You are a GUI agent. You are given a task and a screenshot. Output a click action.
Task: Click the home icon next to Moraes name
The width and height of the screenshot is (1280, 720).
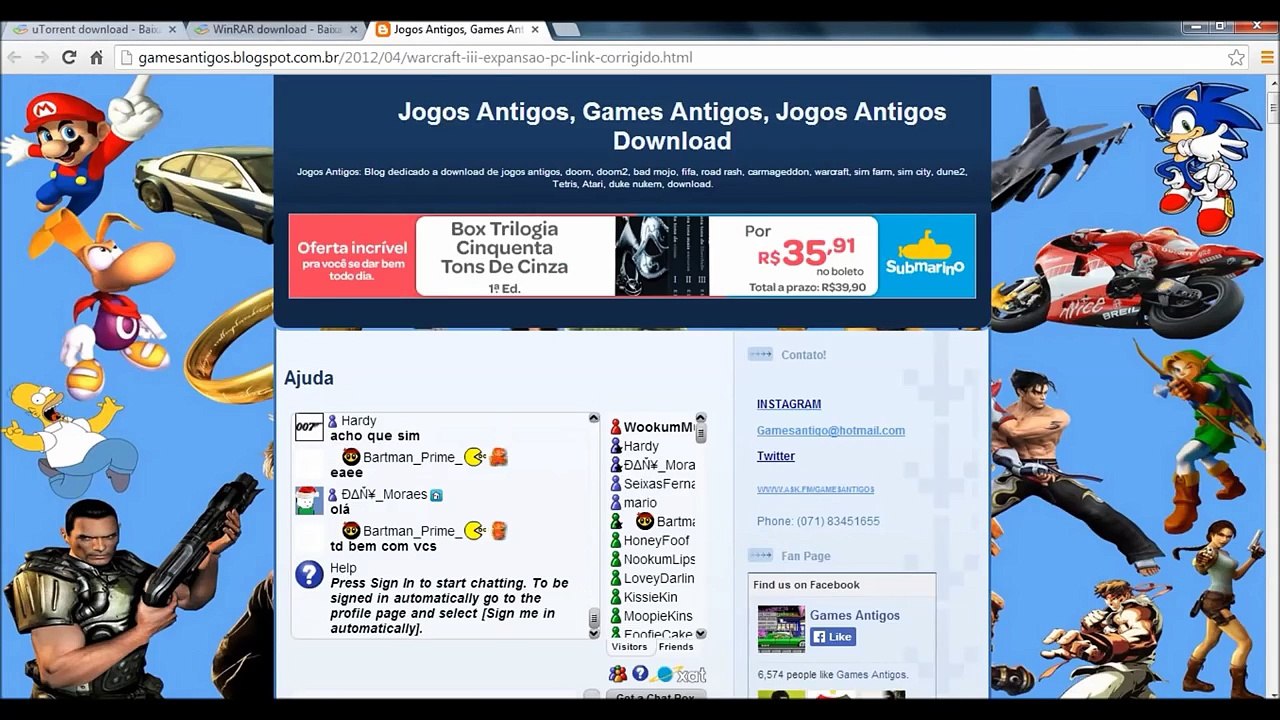(x=436, y=495)
